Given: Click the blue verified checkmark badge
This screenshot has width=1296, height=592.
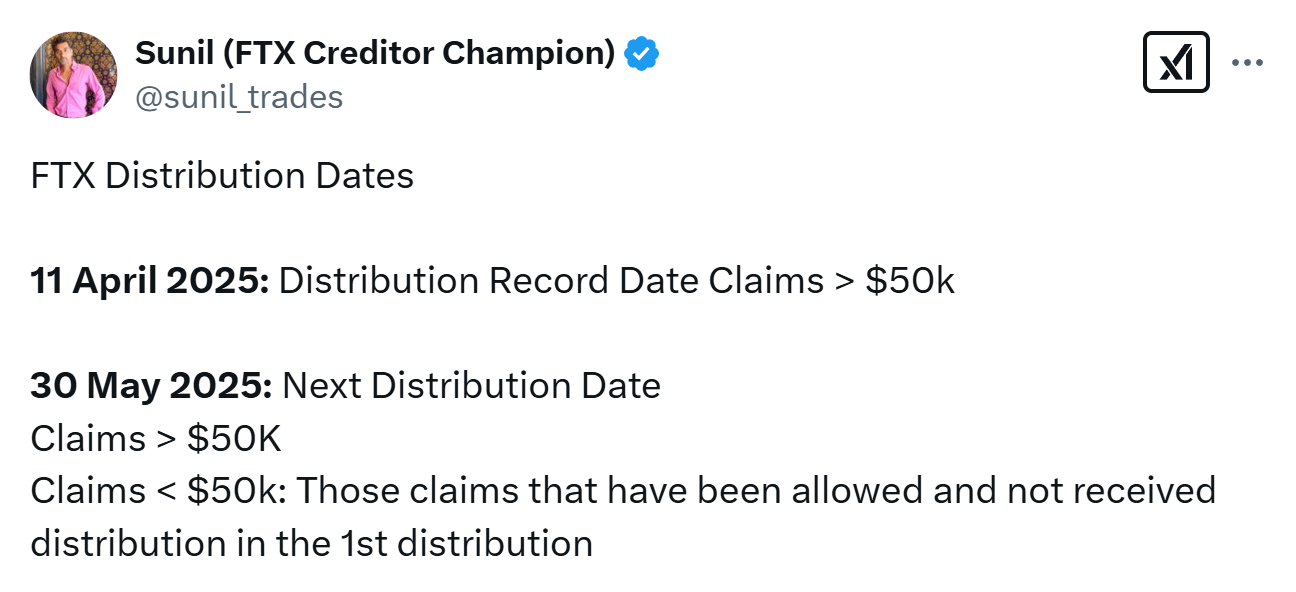Looking at the screenshot, I should (641, 53).
